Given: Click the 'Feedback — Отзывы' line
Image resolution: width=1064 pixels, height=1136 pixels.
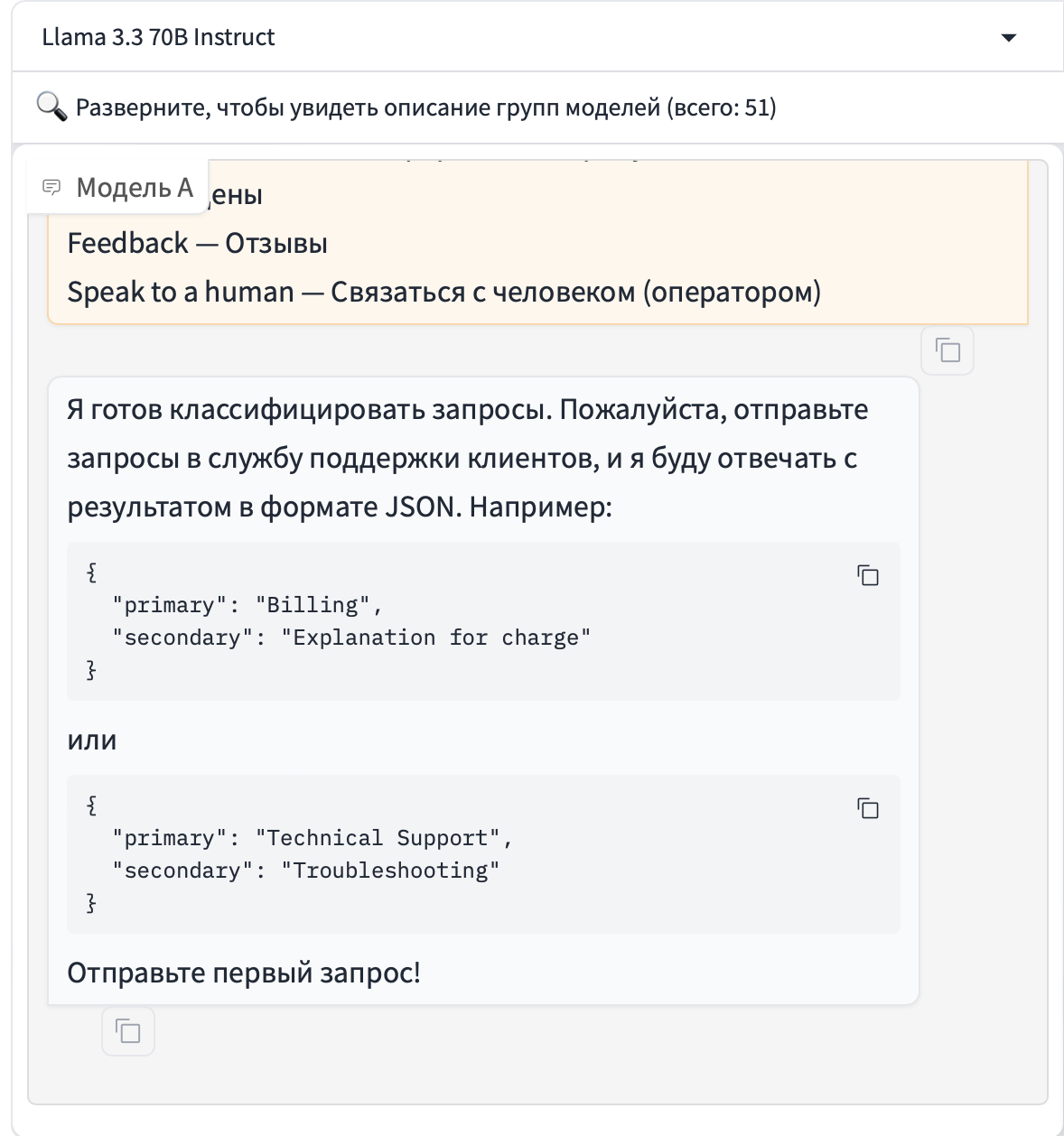Looking at the screenshot, I should 197,243.
